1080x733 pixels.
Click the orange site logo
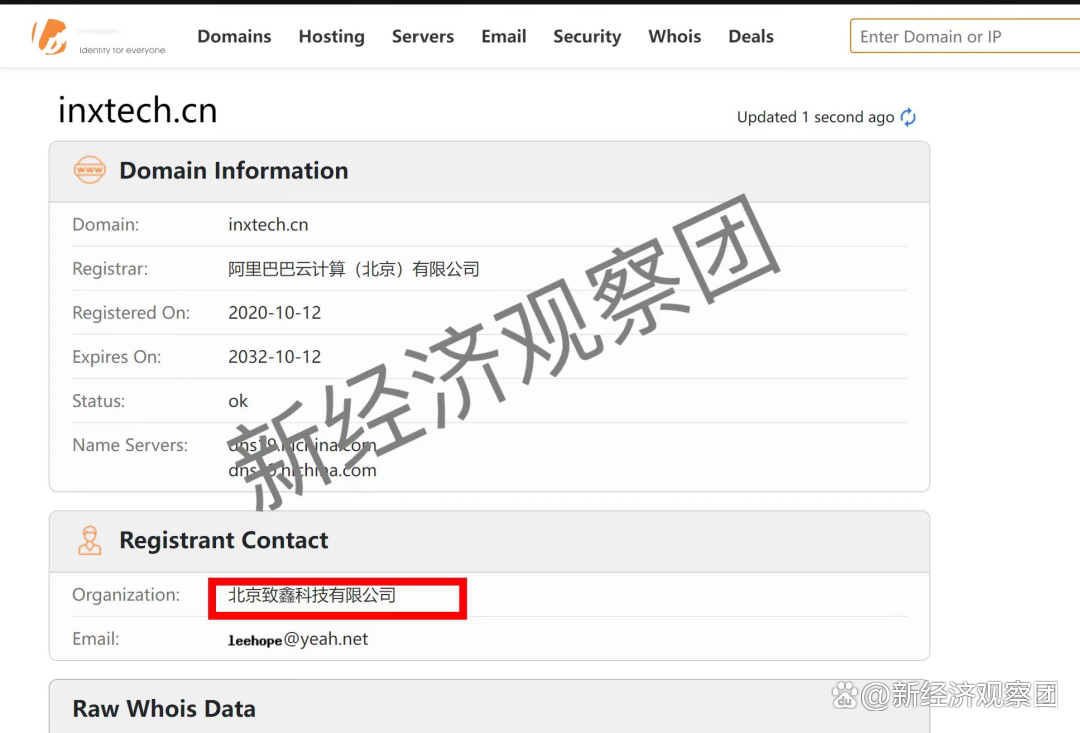pyautogui.click(x=50, y=37)
